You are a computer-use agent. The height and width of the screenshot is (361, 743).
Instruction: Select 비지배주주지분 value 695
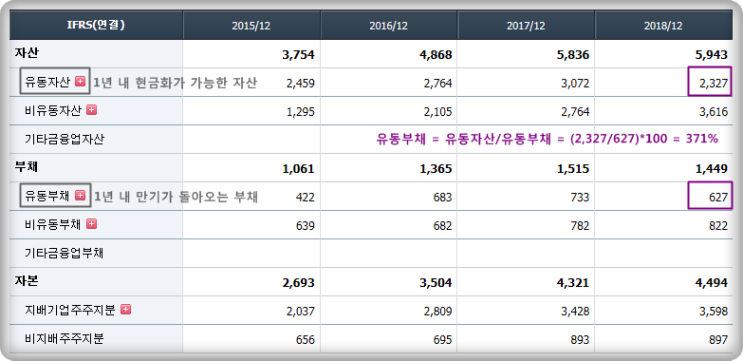[443, 340]
